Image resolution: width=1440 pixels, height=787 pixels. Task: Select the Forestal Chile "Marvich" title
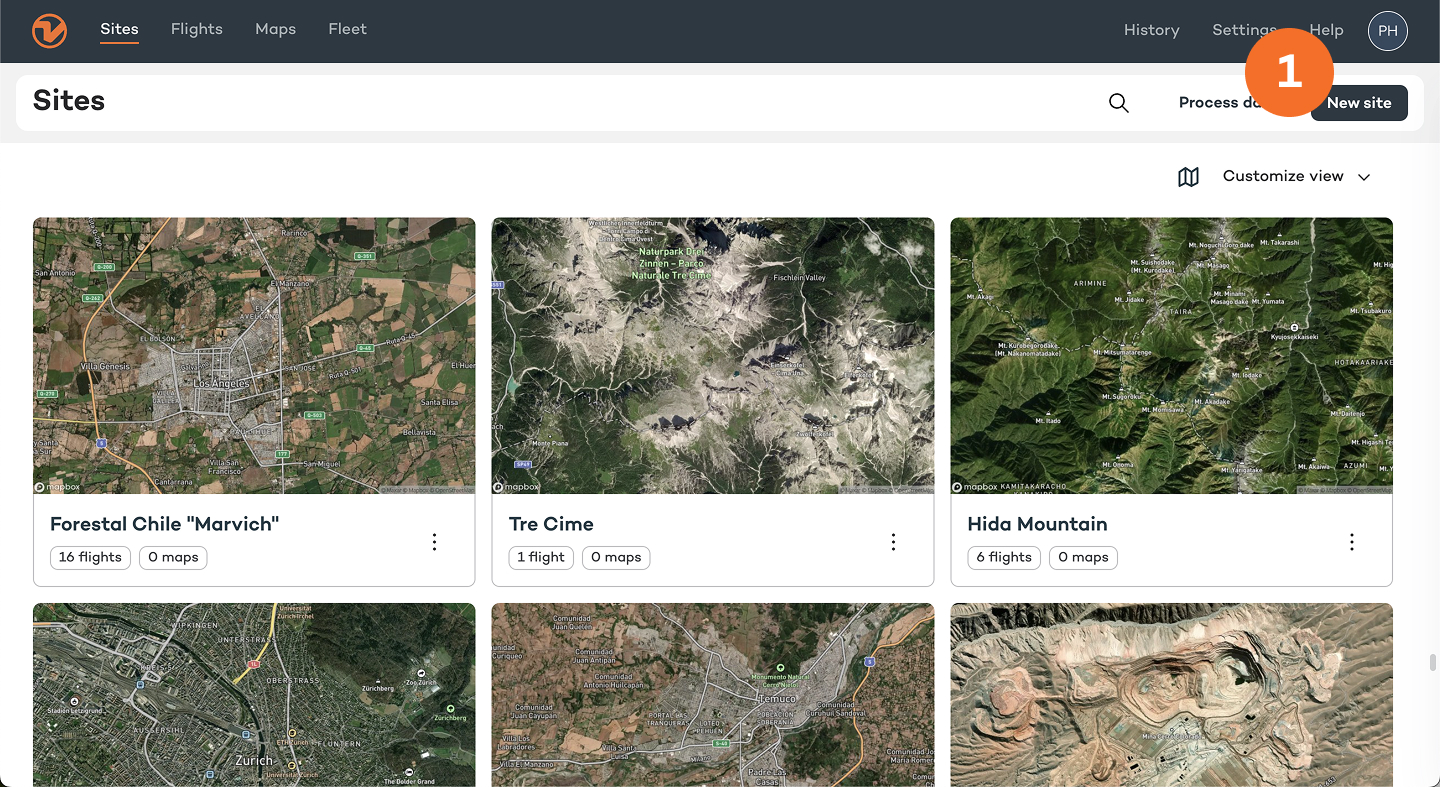tap(165, 524)
